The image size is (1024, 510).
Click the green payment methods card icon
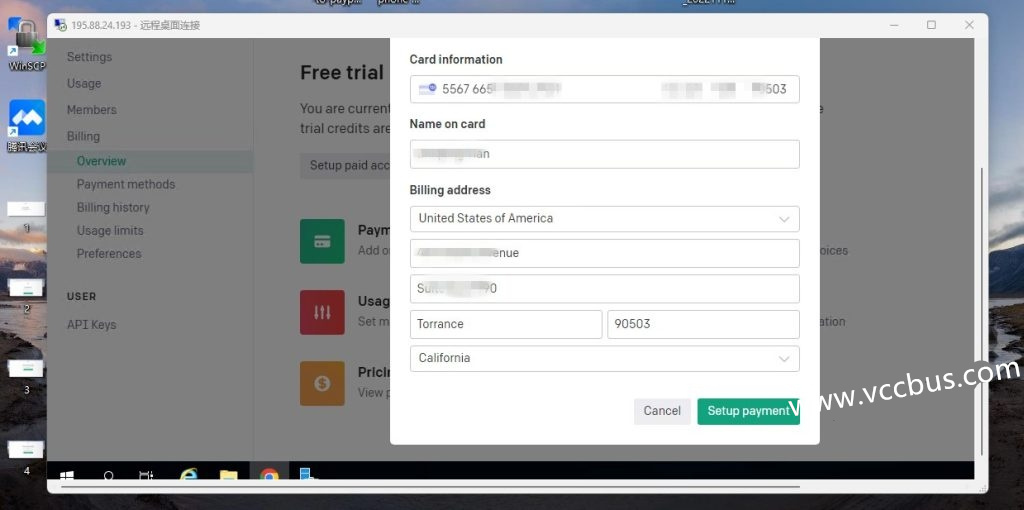coord(322,241)
